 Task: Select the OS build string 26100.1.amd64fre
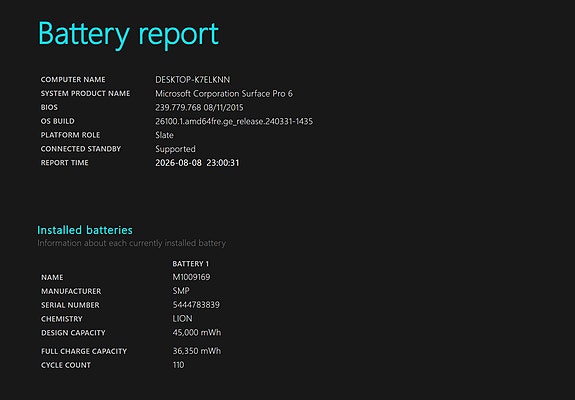coord(234,121)
